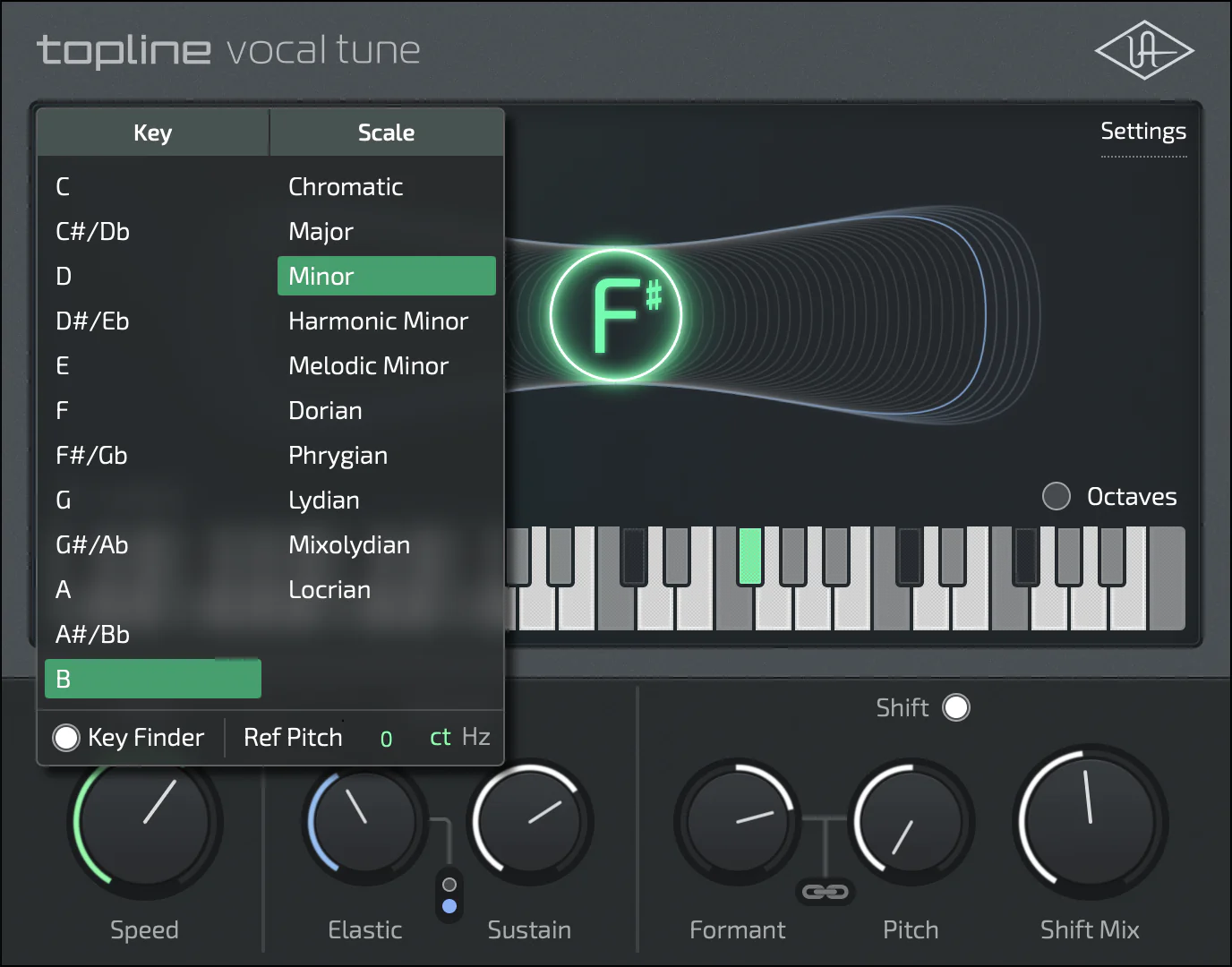Click the Ref Pitch label
Image resolution: width=1232 pixels, height=967 pixels.
293,737
